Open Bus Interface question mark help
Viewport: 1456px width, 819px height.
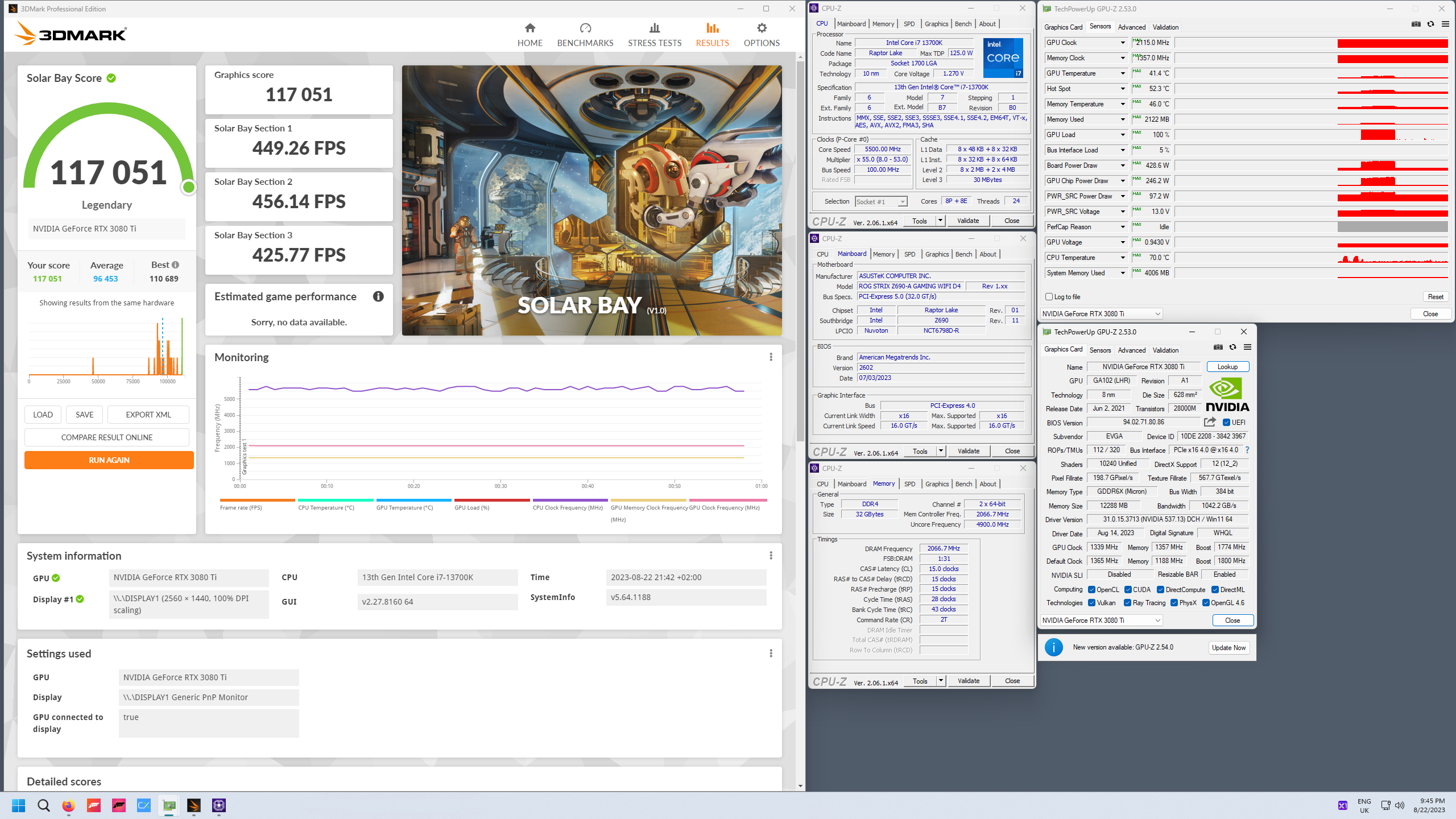[1247, 450]
